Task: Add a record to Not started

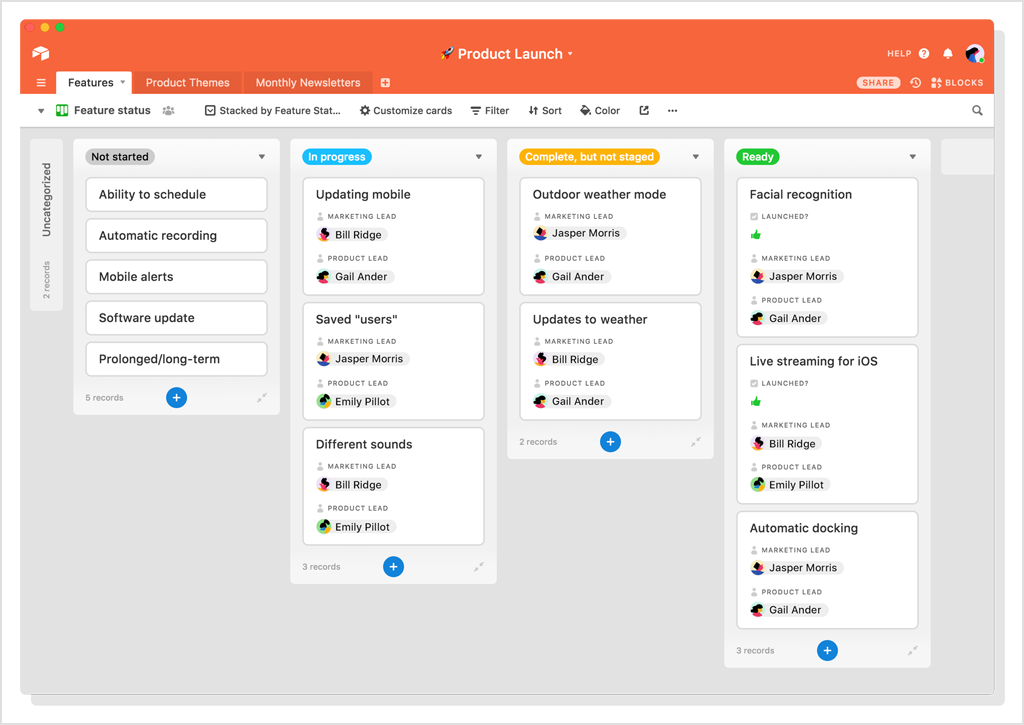Action: coord(176,397)
